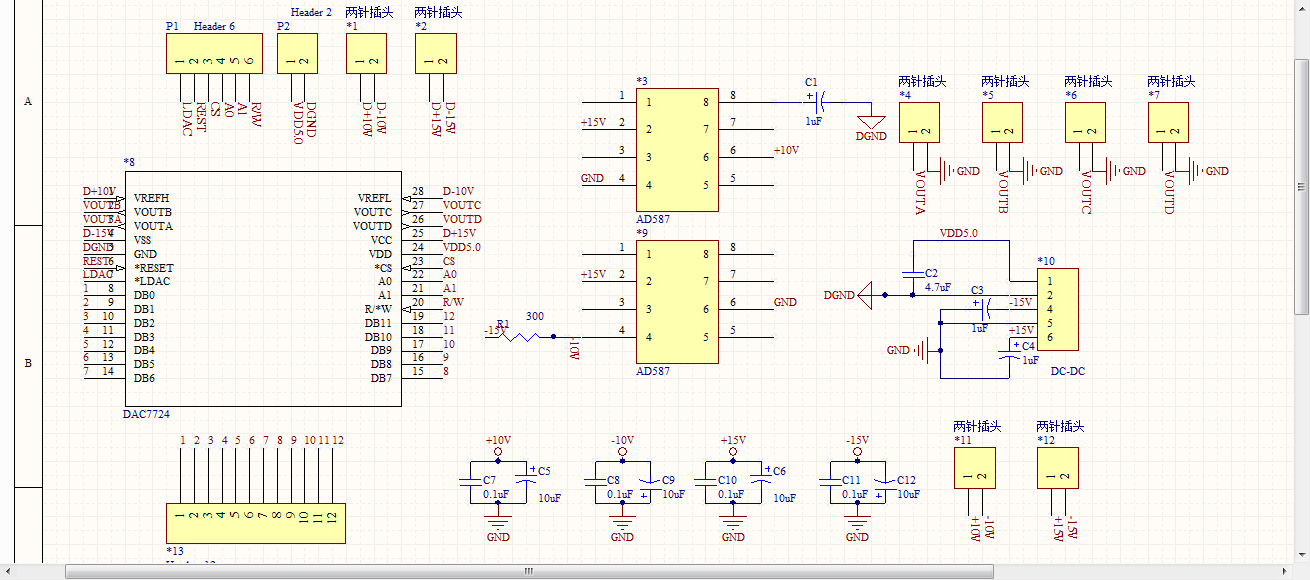Screen dimensions: 1310x580
Task: Select the DAC7724 chip component
Action: (x=262, y=288)
